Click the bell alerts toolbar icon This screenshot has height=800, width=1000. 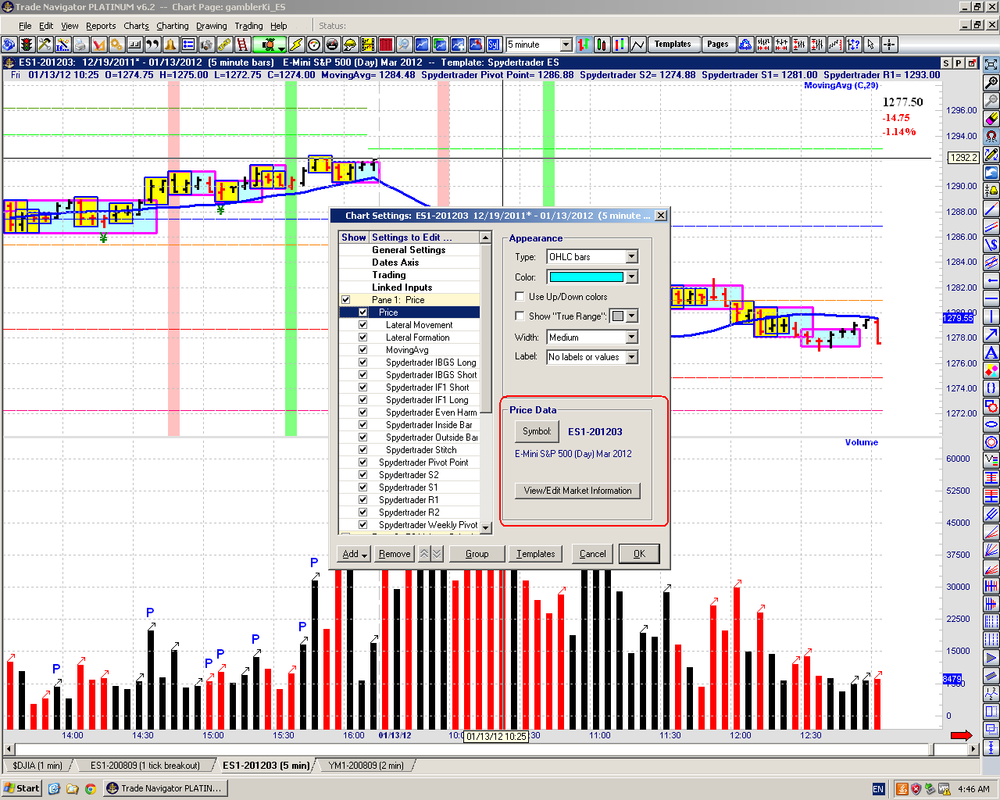[170, 45]
